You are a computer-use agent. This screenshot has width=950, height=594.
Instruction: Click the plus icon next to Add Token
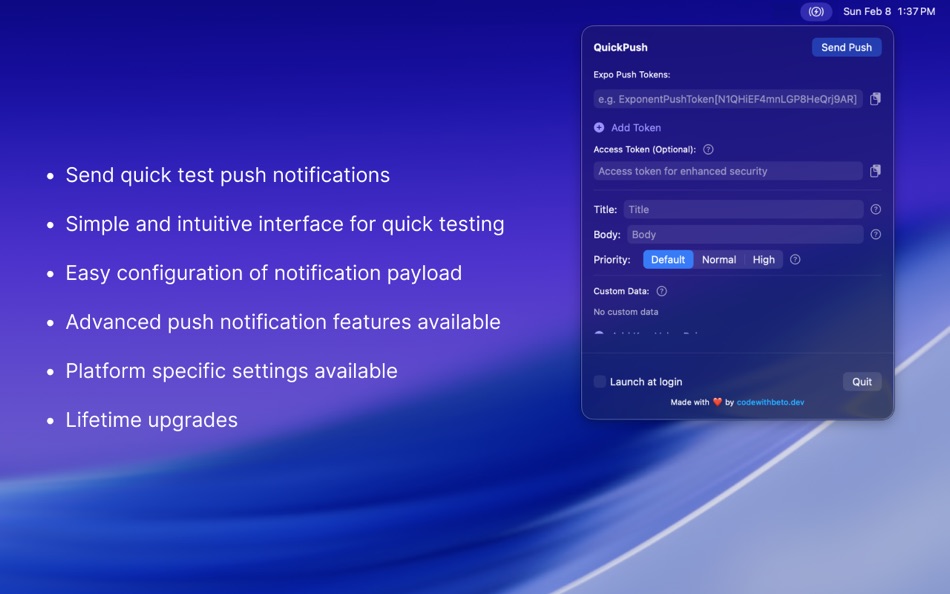pyautogui.click(x=600, y=128)
